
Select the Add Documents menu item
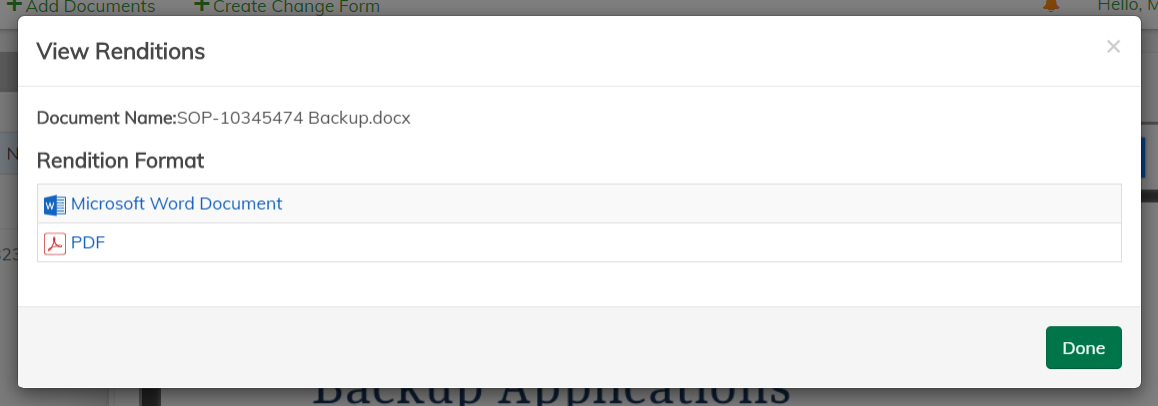click(90, 7)
